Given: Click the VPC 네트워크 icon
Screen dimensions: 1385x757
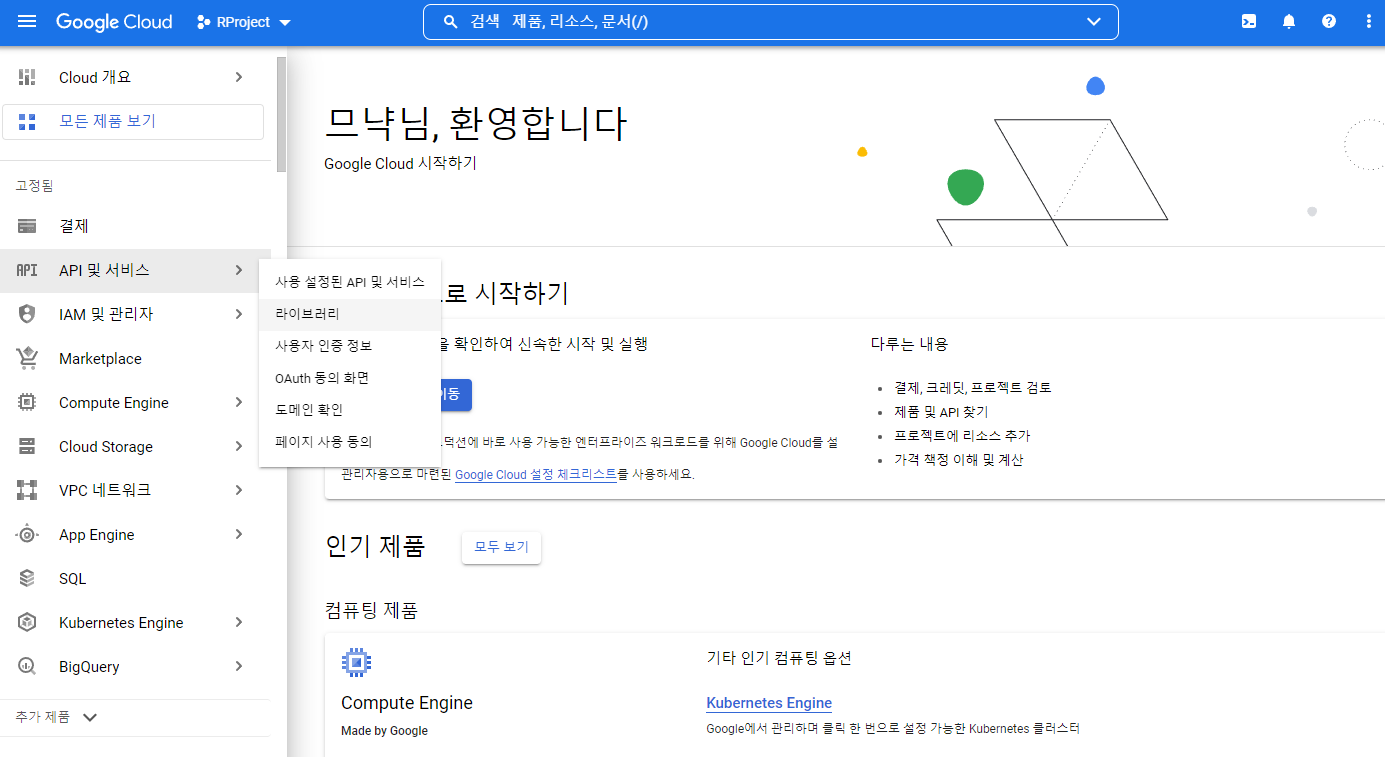Looking at the screenshot, I should coord(27,490).
